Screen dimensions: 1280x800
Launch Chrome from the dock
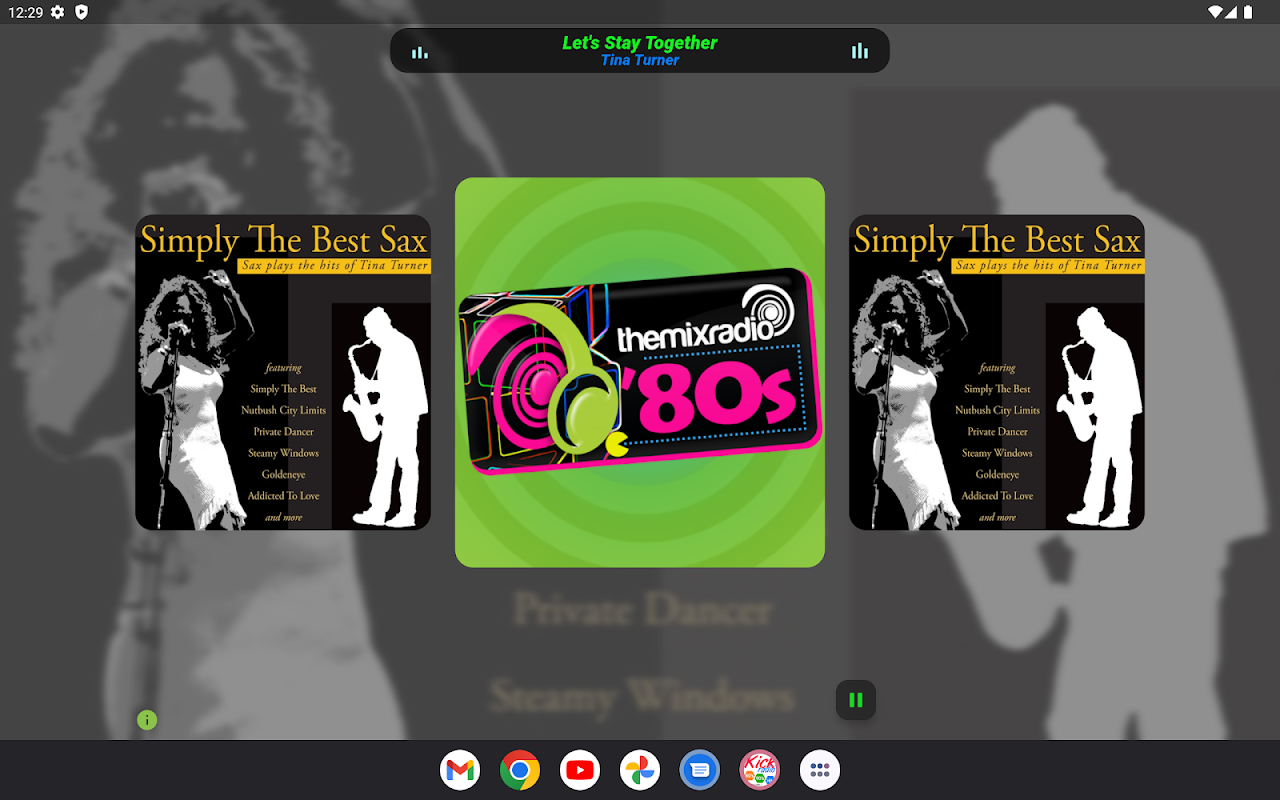click(520, 770)
